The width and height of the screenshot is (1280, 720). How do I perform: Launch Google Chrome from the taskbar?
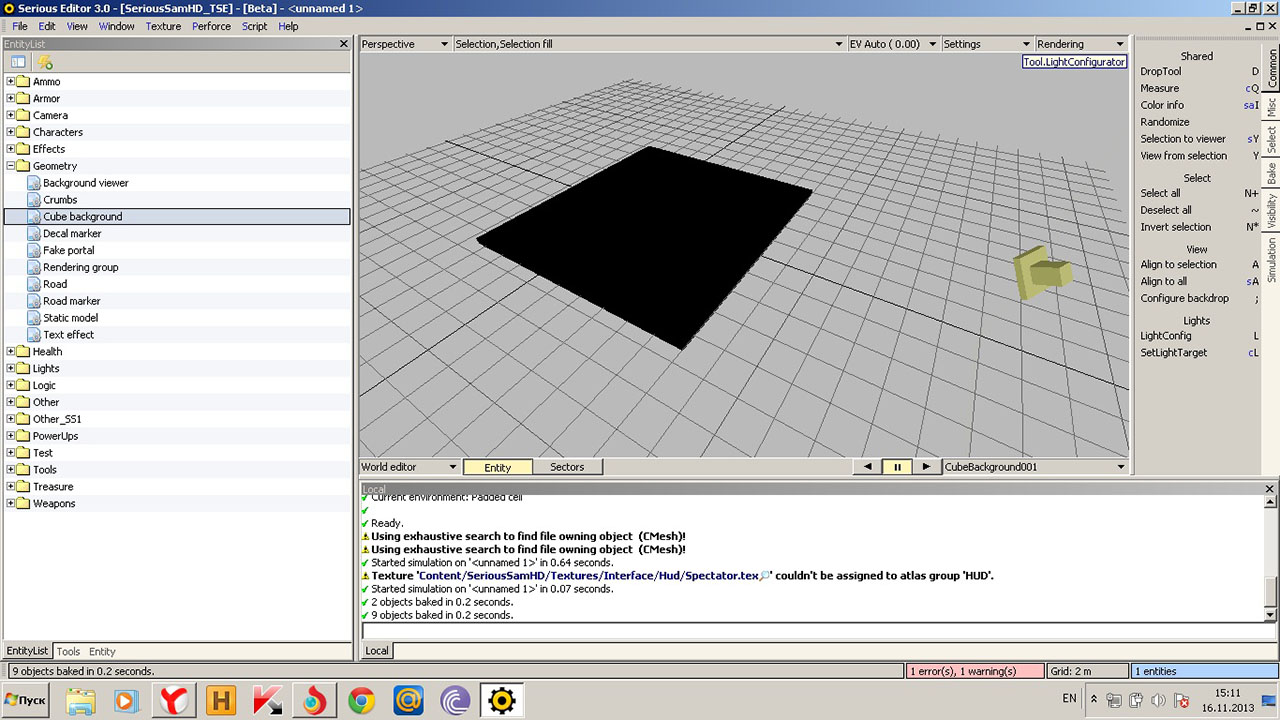pos(361,701)
